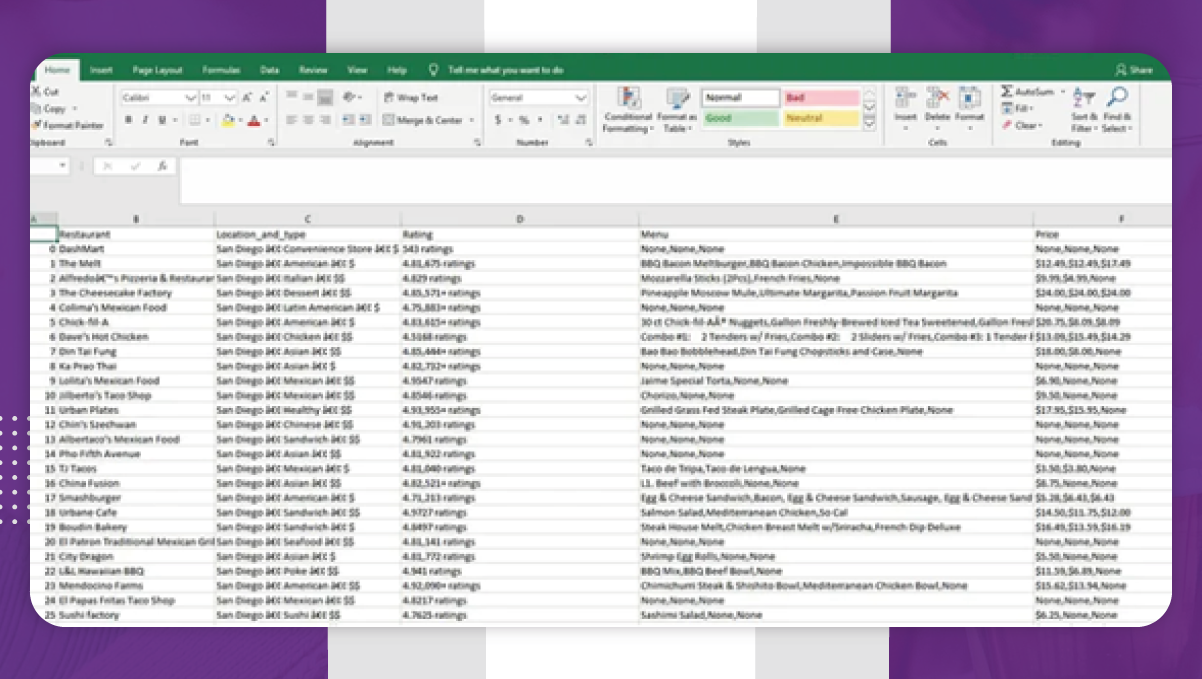Toggle Wrap Text for cells
The image size is (1202, 679).
pos(410,98)
